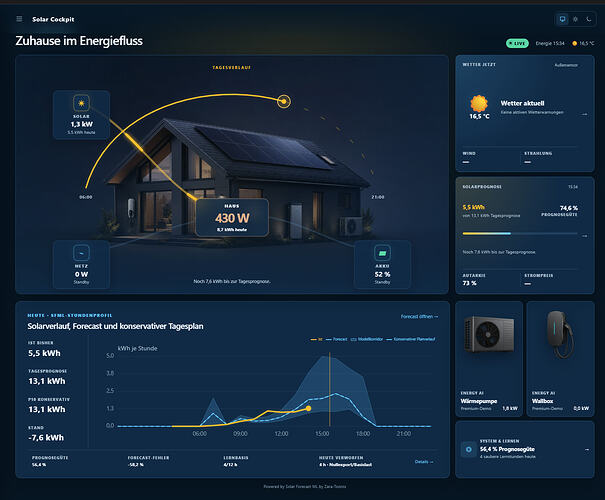This screenshot has height=500, width=605.
Task: Click the 56,4 % Prognosegüte heading in System & Lernen
Action: pos(507,449)
